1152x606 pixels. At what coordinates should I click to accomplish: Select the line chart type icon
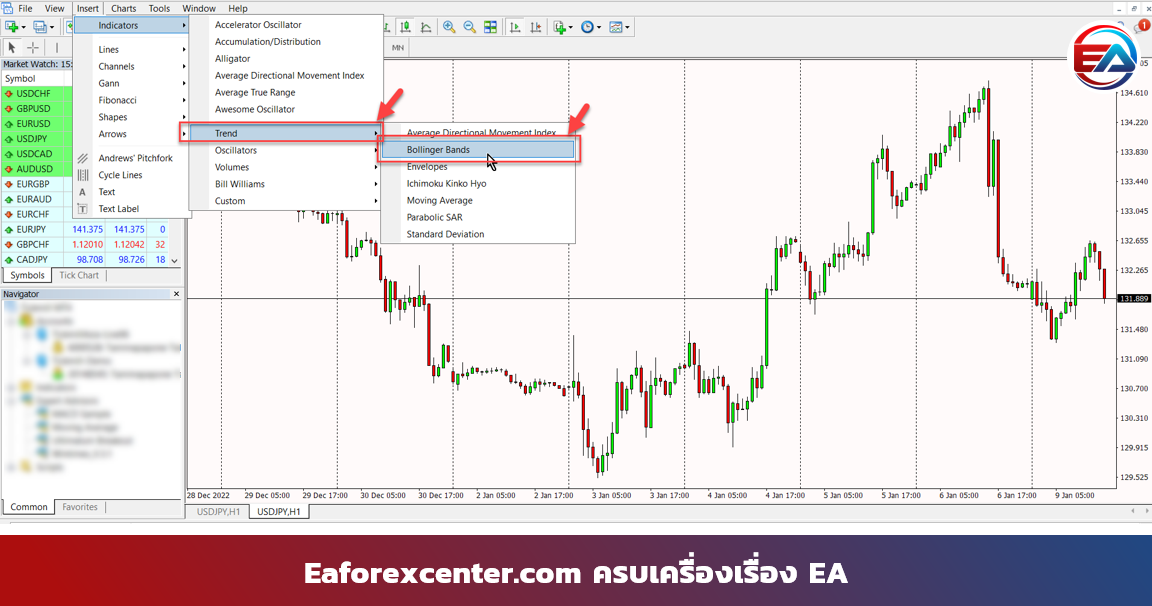pyautogui.click(x=427, y=27)
